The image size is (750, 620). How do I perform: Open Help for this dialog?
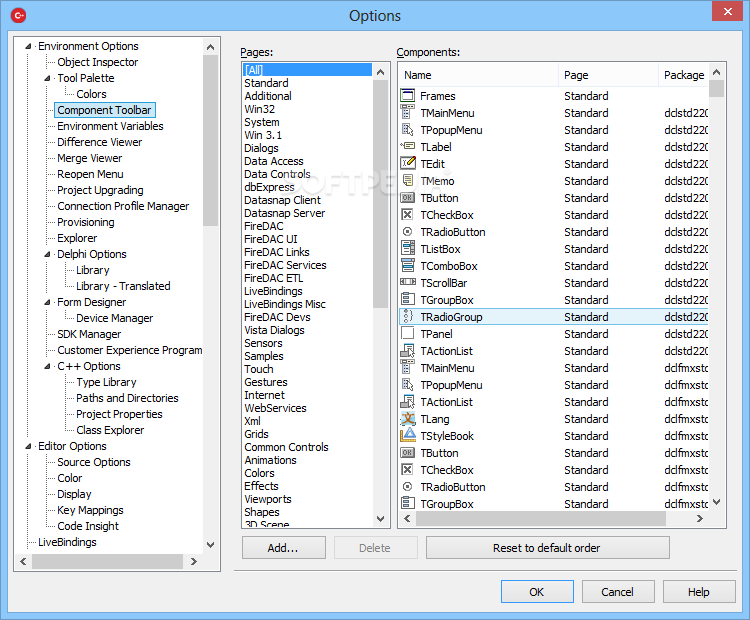coord(699,592)
